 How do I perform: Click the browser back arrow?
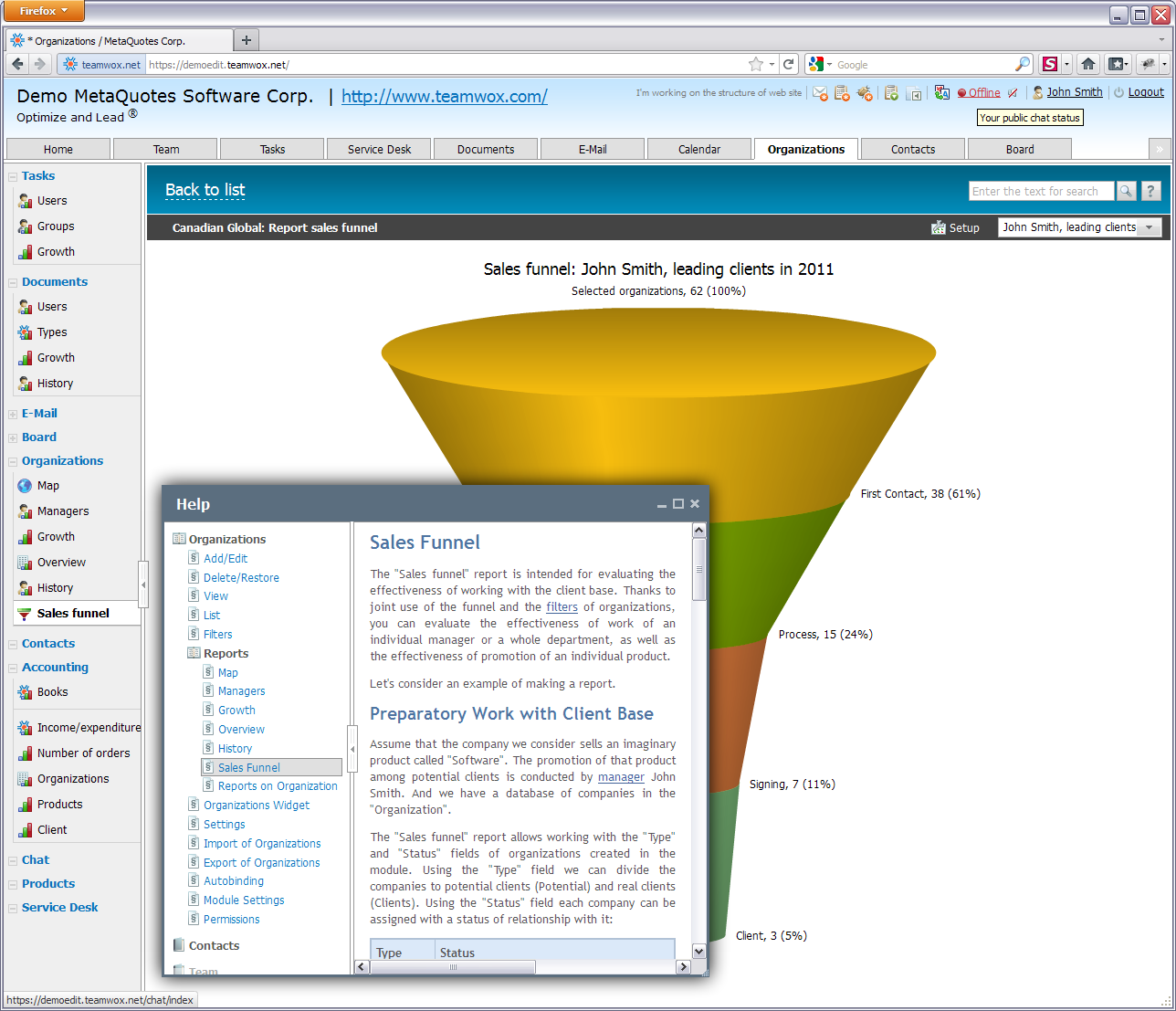click(x=17, y=64)
